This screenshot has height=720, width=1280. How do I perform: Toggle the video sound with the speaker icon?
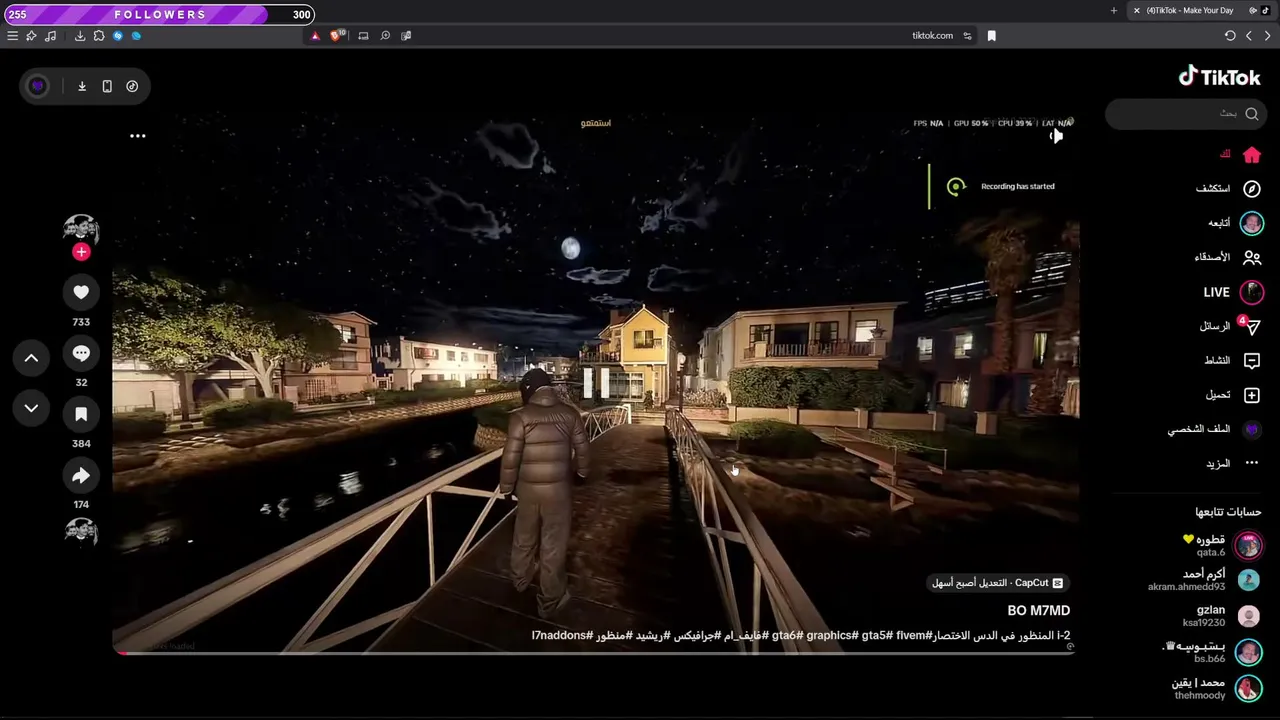1056,136
